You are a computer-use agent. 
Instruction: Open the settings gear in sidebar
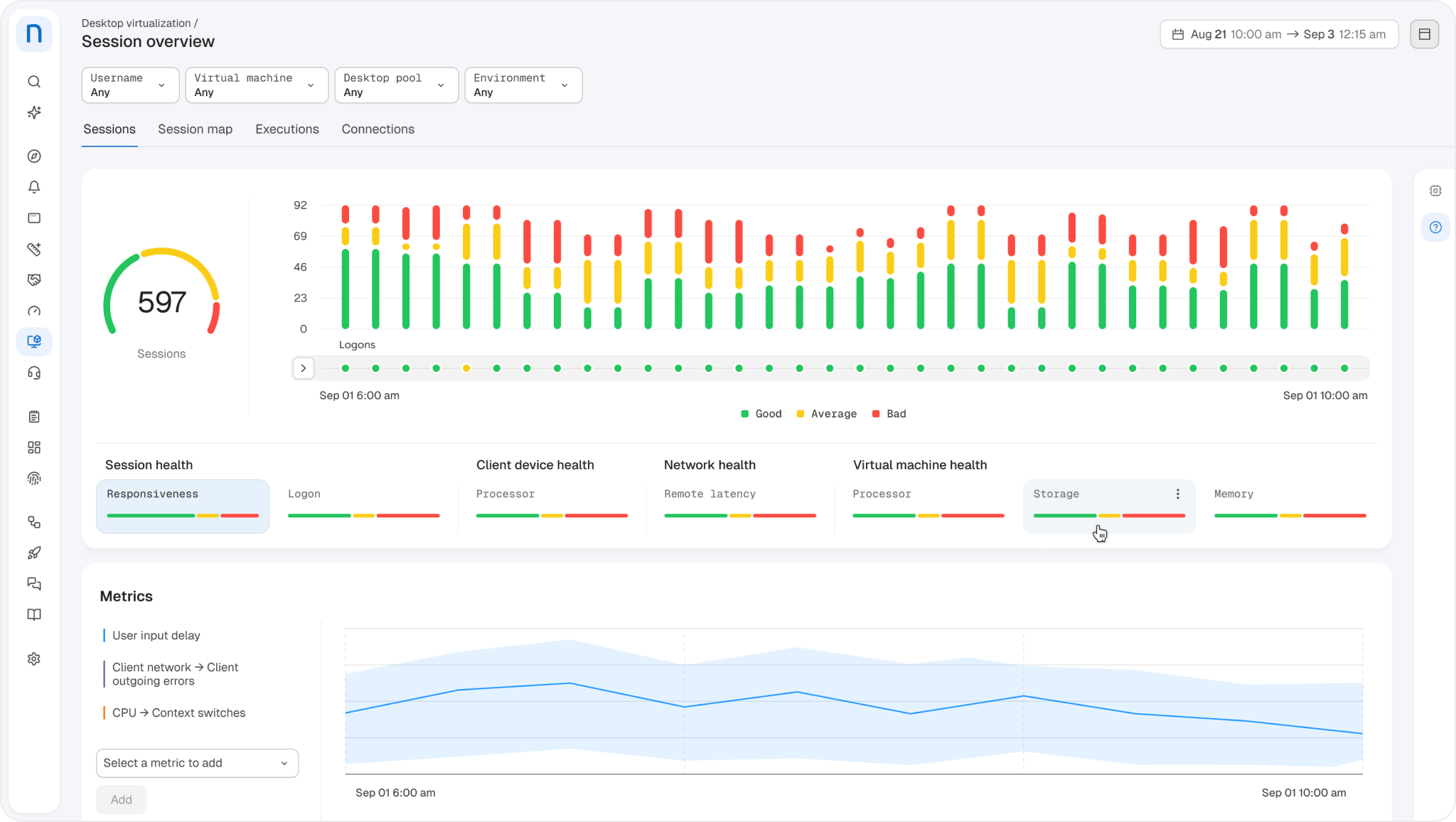click(34, 659)
